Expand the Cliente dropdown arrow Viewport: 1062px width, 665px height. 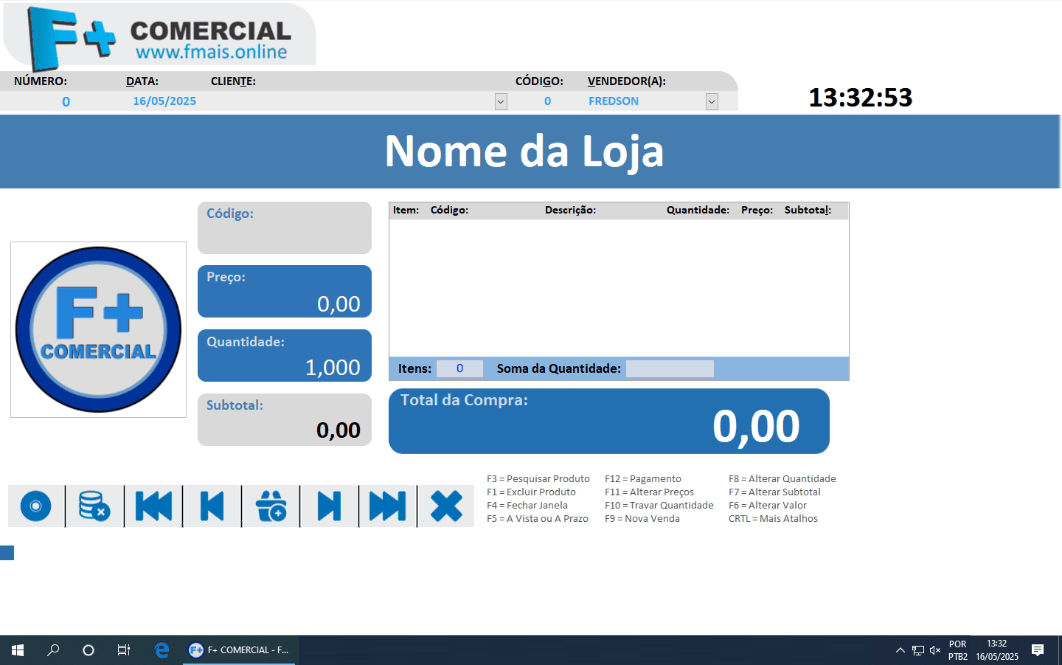pos(501,102)
